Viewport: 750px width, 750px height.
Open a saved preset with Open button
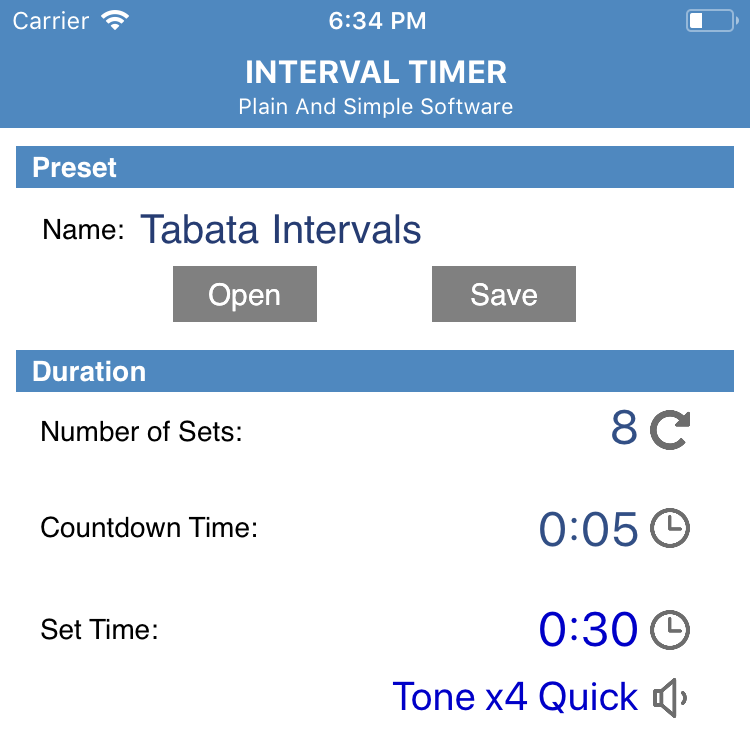coord(244,294)
